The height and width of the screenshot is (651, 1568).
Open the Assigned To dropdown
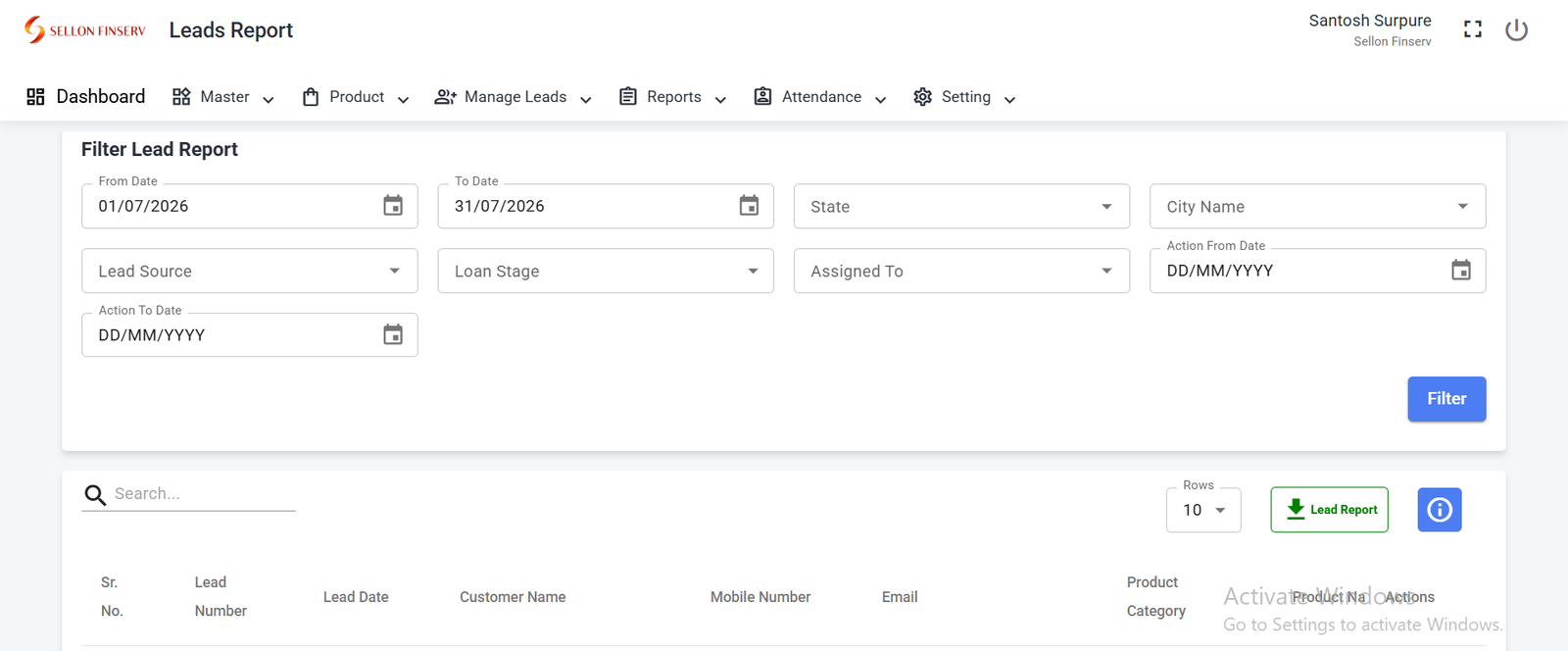[x=961, y=271]
